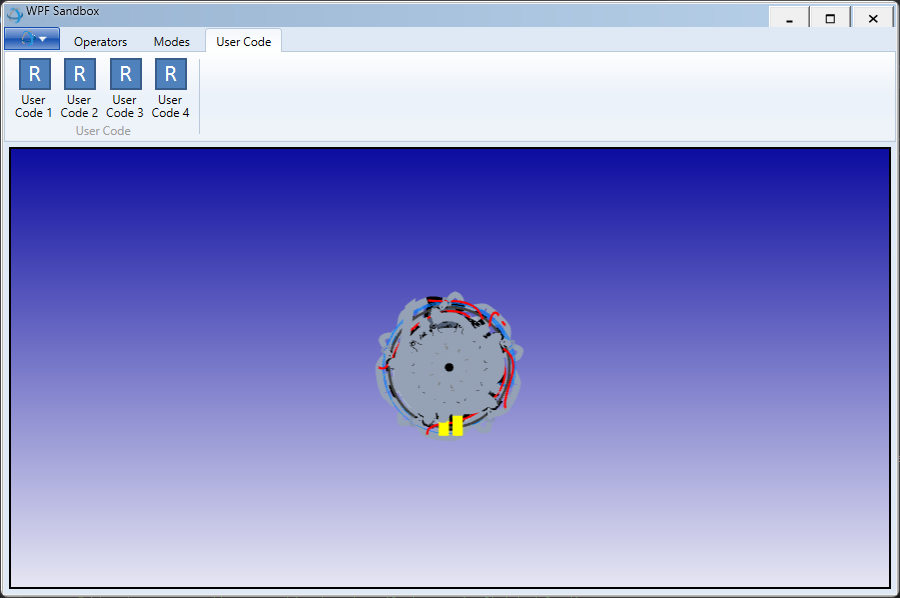Pick the right yellow block on the model

point(457,425)
